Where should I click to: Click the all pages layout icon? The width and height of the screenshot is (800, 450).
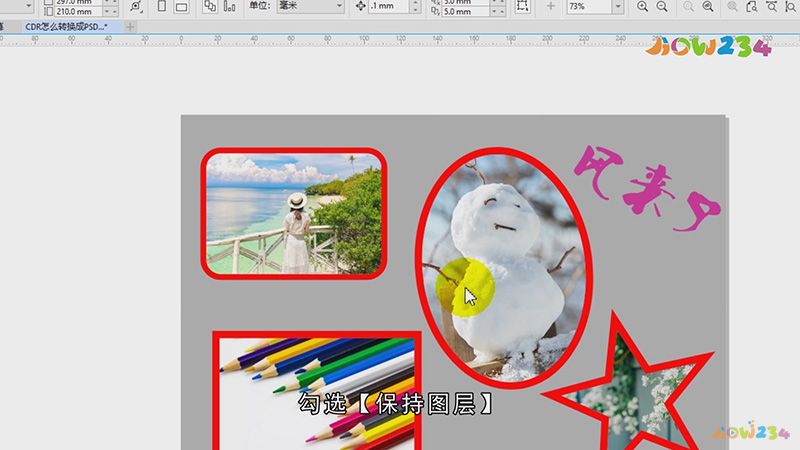tap(210, 6)
